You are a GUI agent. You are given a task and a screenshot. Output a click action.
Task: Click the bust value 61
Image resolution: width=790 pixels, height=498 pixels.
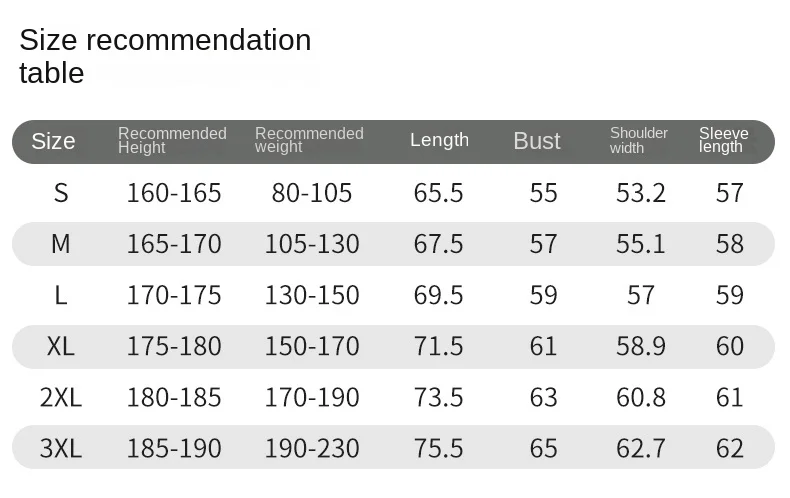click(x=543, y=346)
